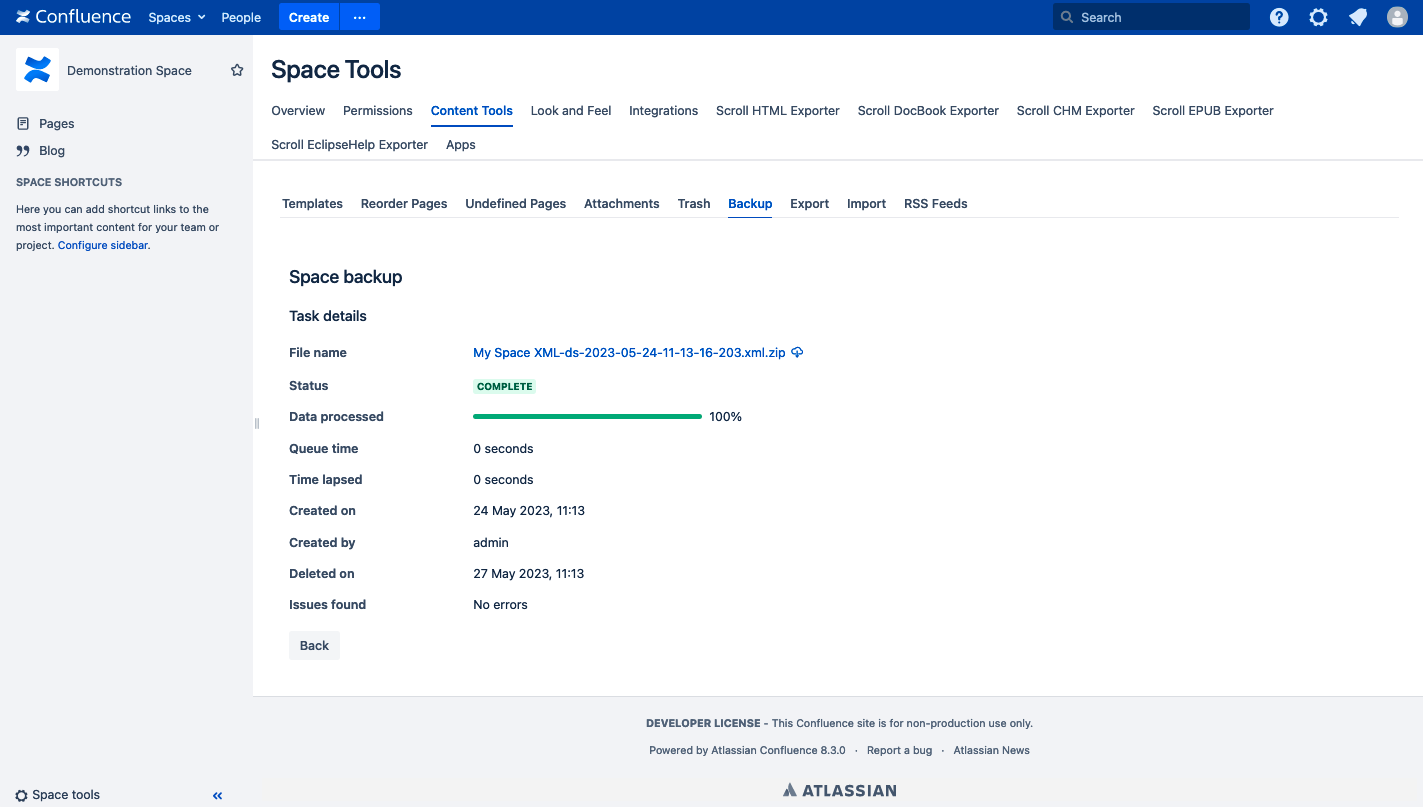1423x807 pixels.
Task: Switch to the Permissions tab
Action: pyautogui.click(x=377, y=111)
